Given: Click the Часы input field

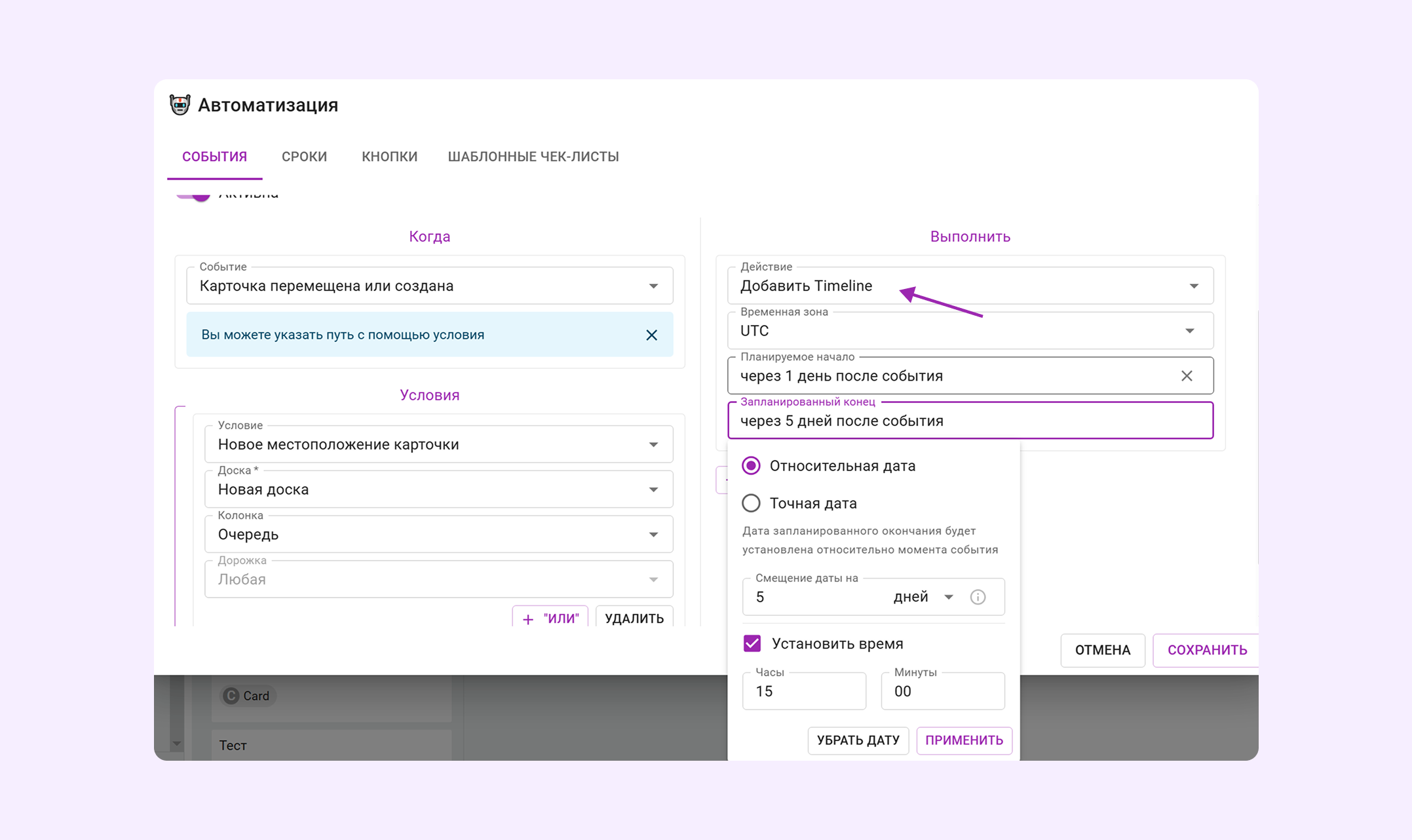Looking at the screenshot, I should click(x=804, y=691).
